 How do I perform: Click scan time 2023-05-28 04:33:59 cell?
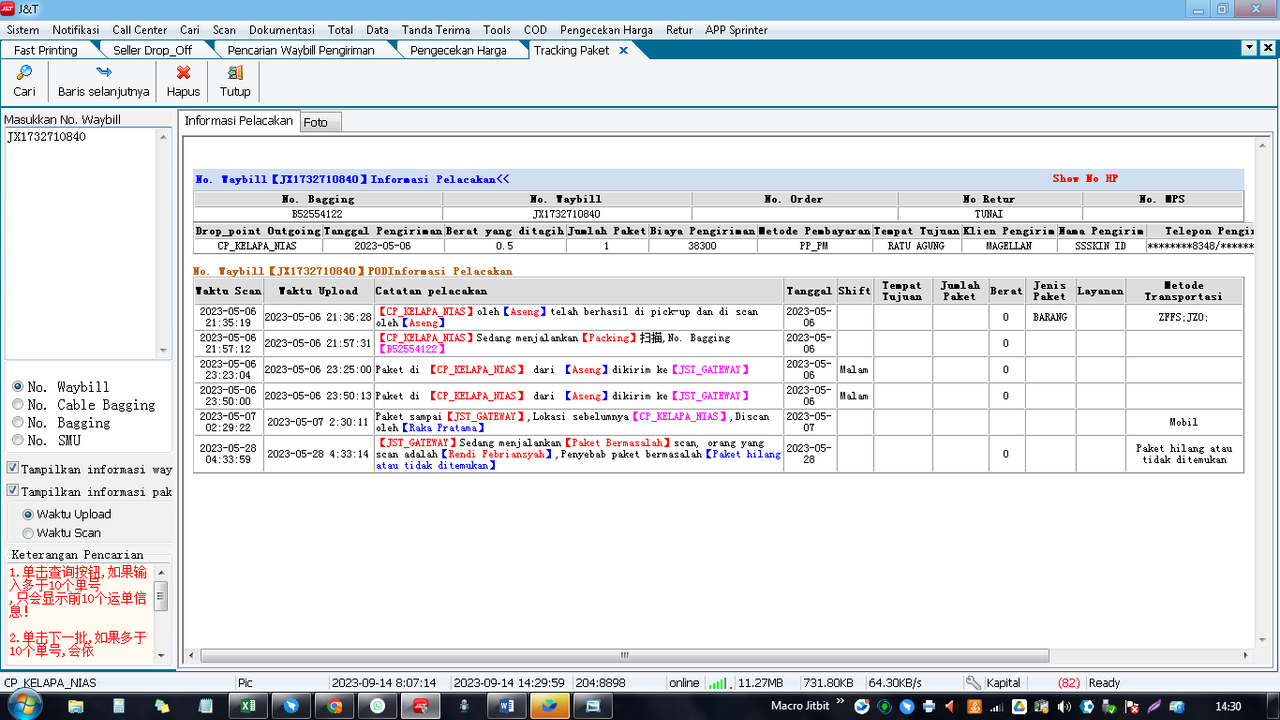pyautogui.click(x=228, y=454)
